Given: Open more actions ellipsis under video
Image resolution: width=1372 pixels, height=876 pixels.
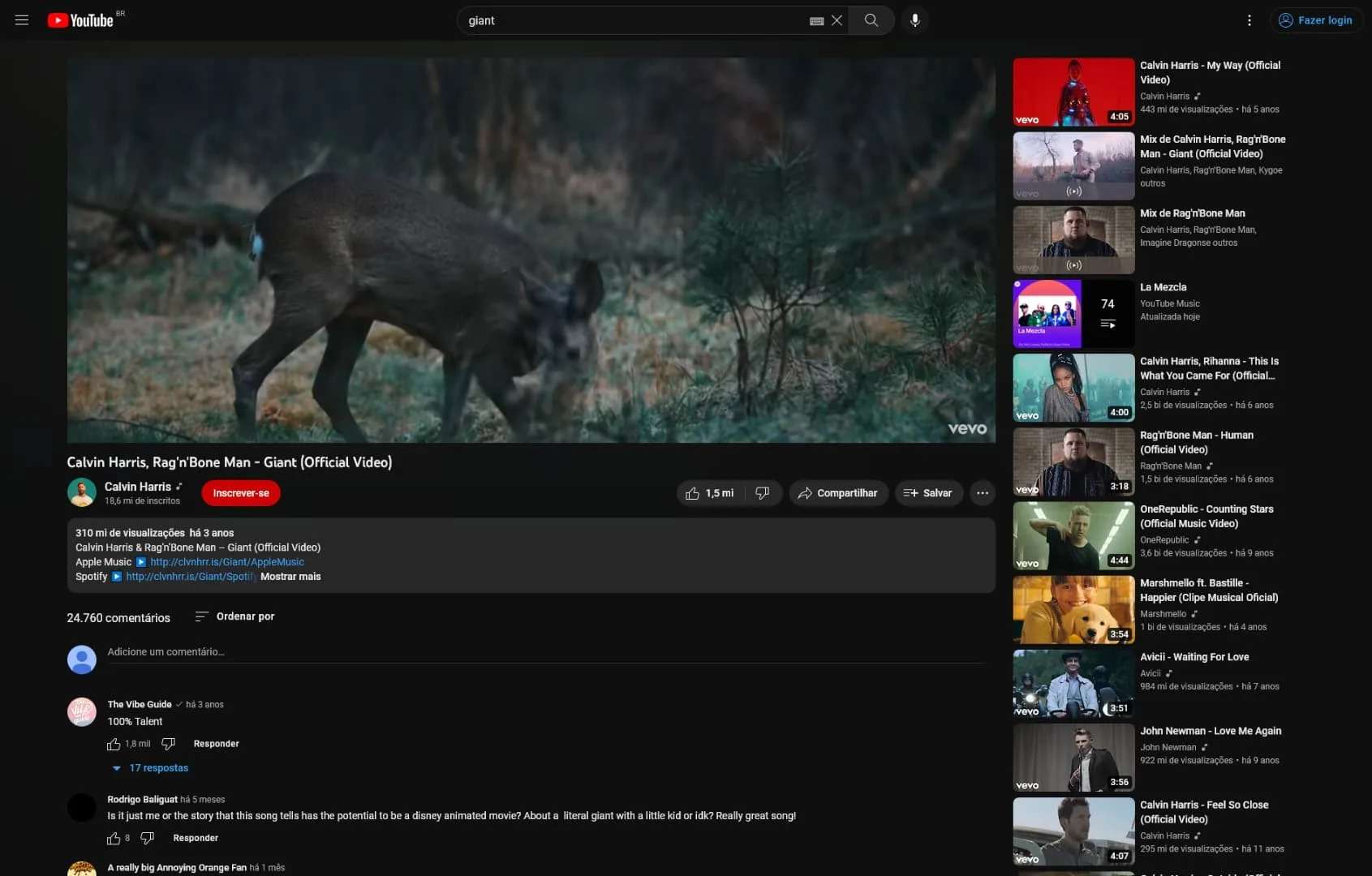Looking at the screenshot, I should click(982, 493).
